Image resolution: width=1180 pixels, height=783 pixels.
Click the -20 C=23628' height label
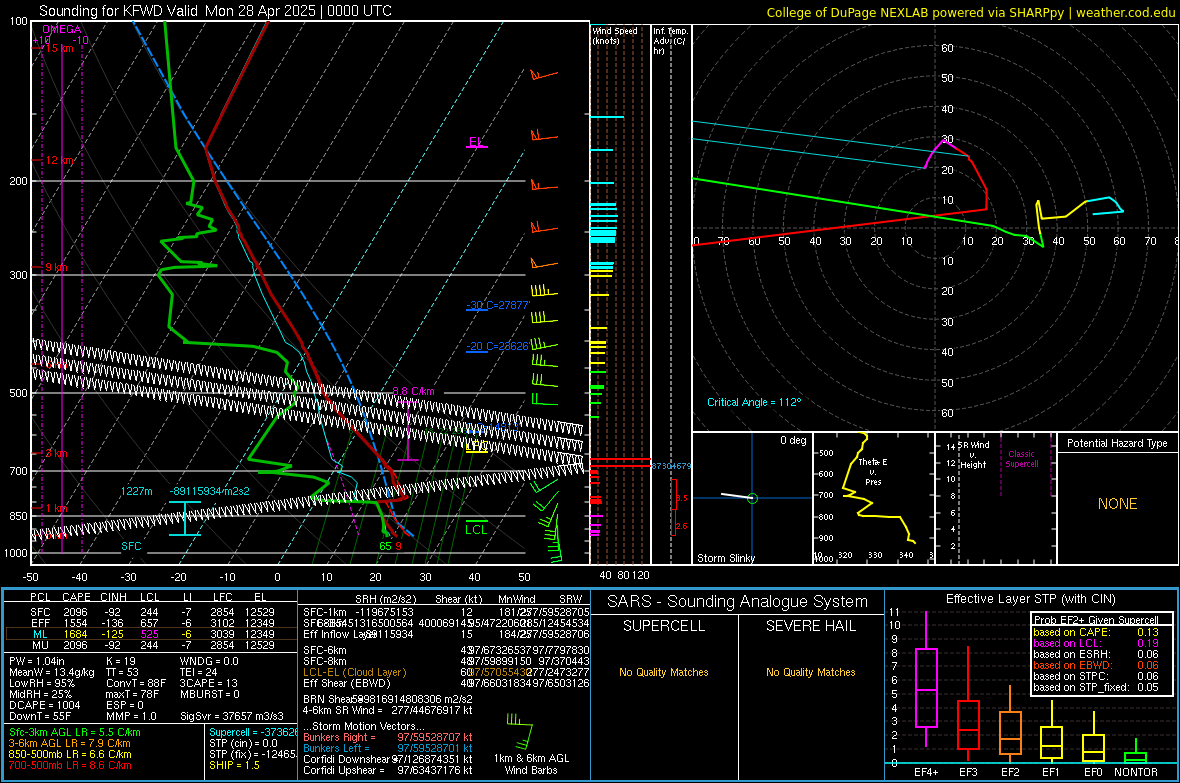click(x=498, y=346)
